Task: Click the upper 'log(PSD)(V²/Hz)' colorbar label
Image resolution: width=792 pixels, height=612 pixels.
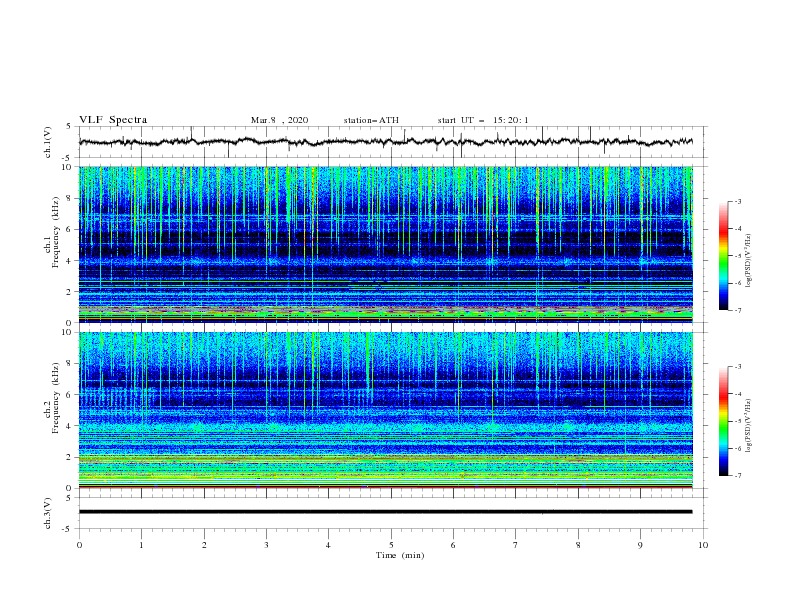Action: (x=749, y=261)
